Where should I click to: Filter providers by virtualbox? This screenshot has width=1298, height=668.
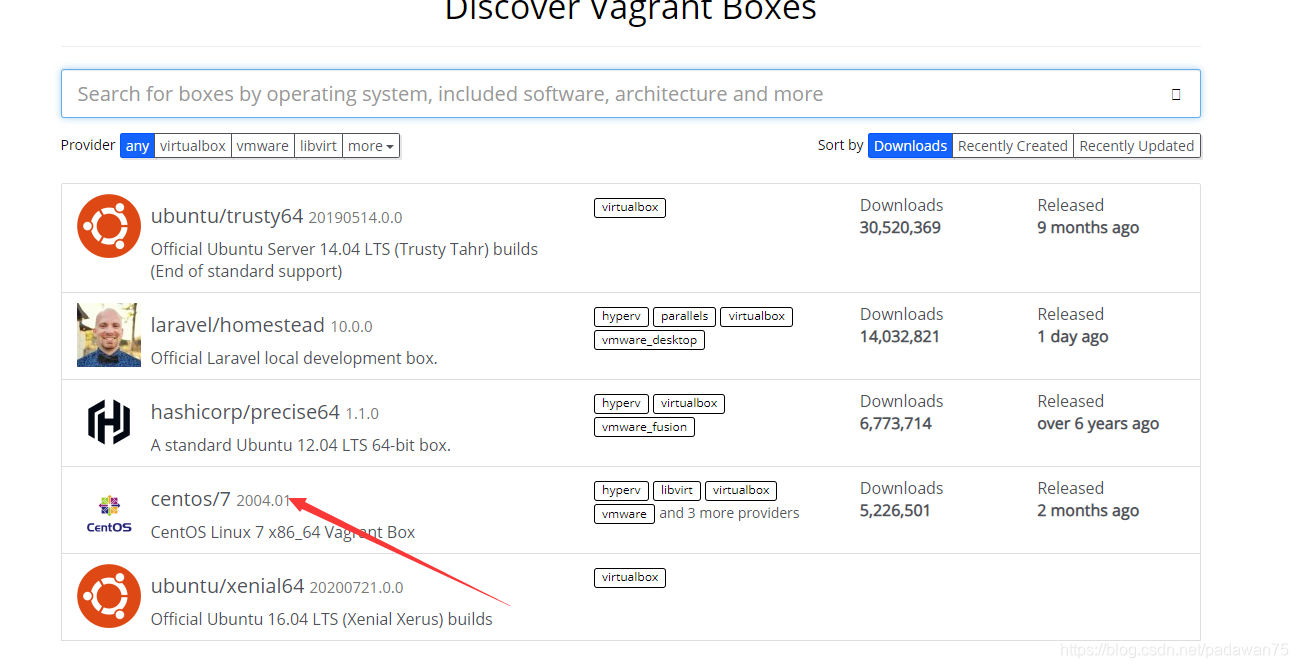pyautogui.click(x=193, y=146)
